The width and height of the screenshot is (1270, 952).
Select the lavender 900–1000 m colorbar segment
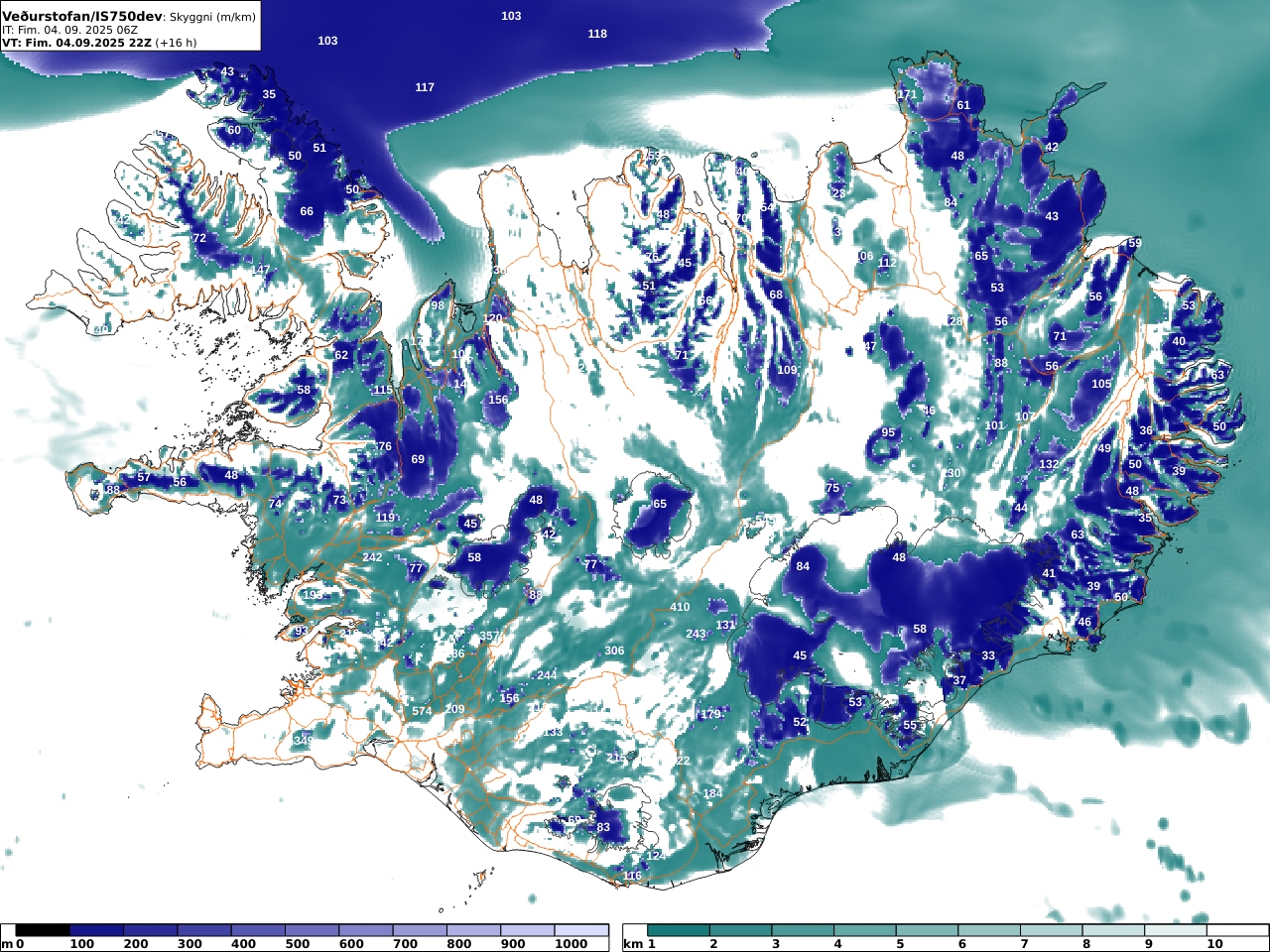527,930
